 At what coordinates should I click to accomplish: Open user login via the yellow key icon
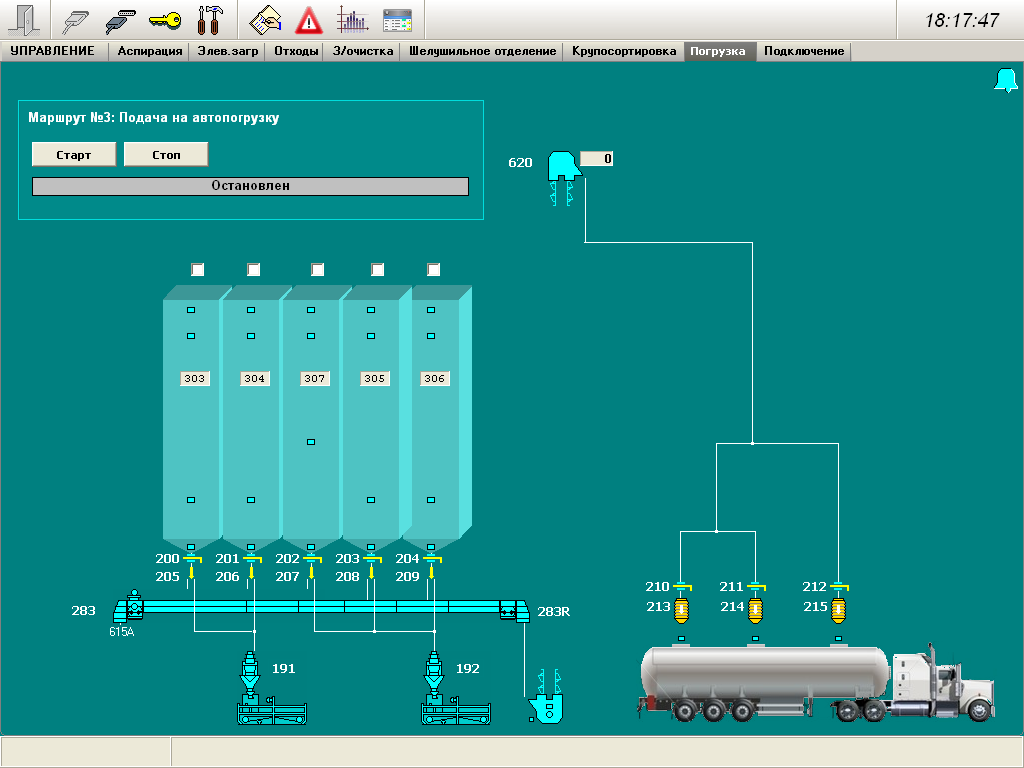165,20
